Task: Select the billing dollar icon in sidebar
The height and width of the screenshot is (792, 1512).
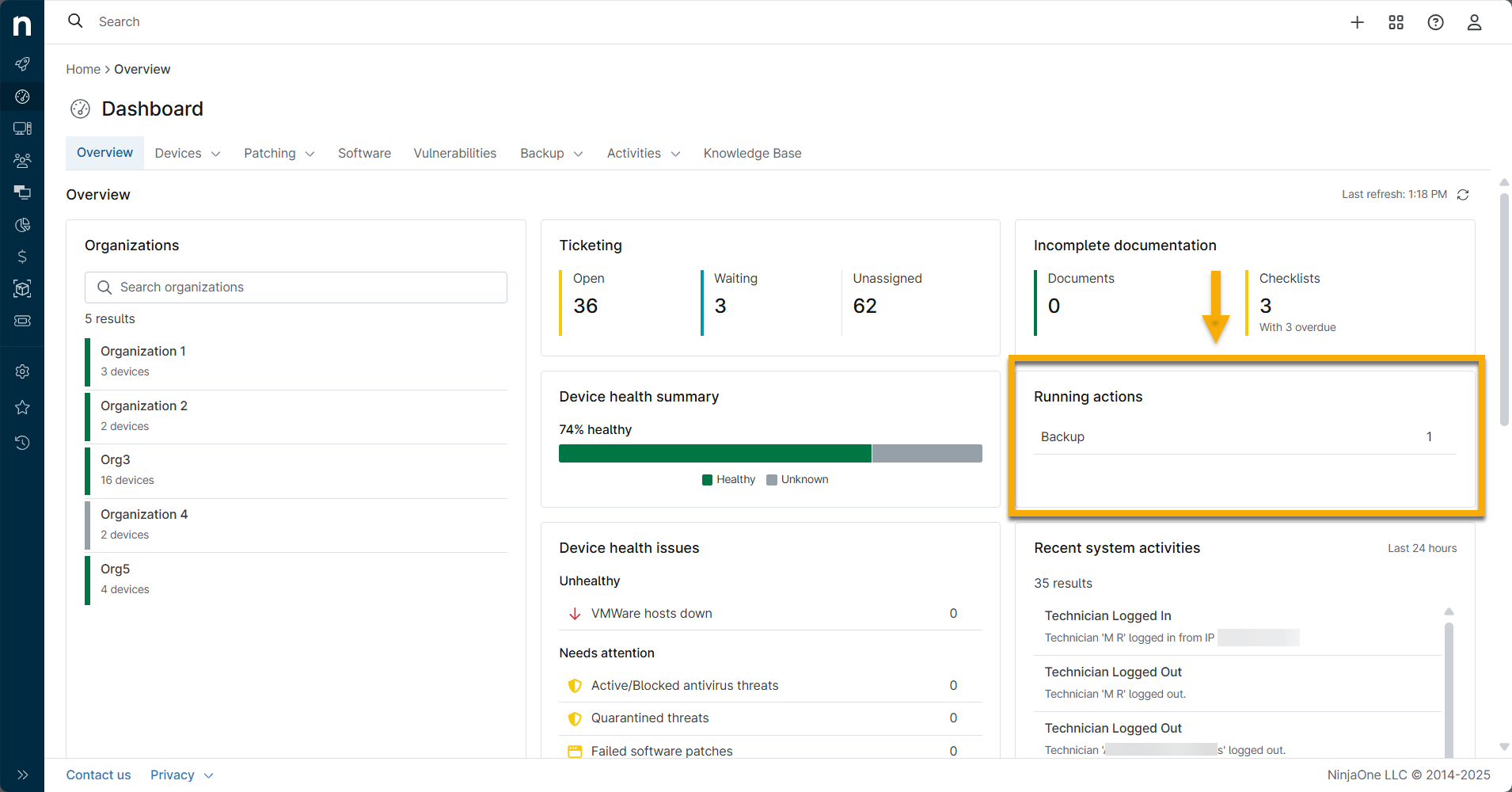Action: tap(23, 256)
